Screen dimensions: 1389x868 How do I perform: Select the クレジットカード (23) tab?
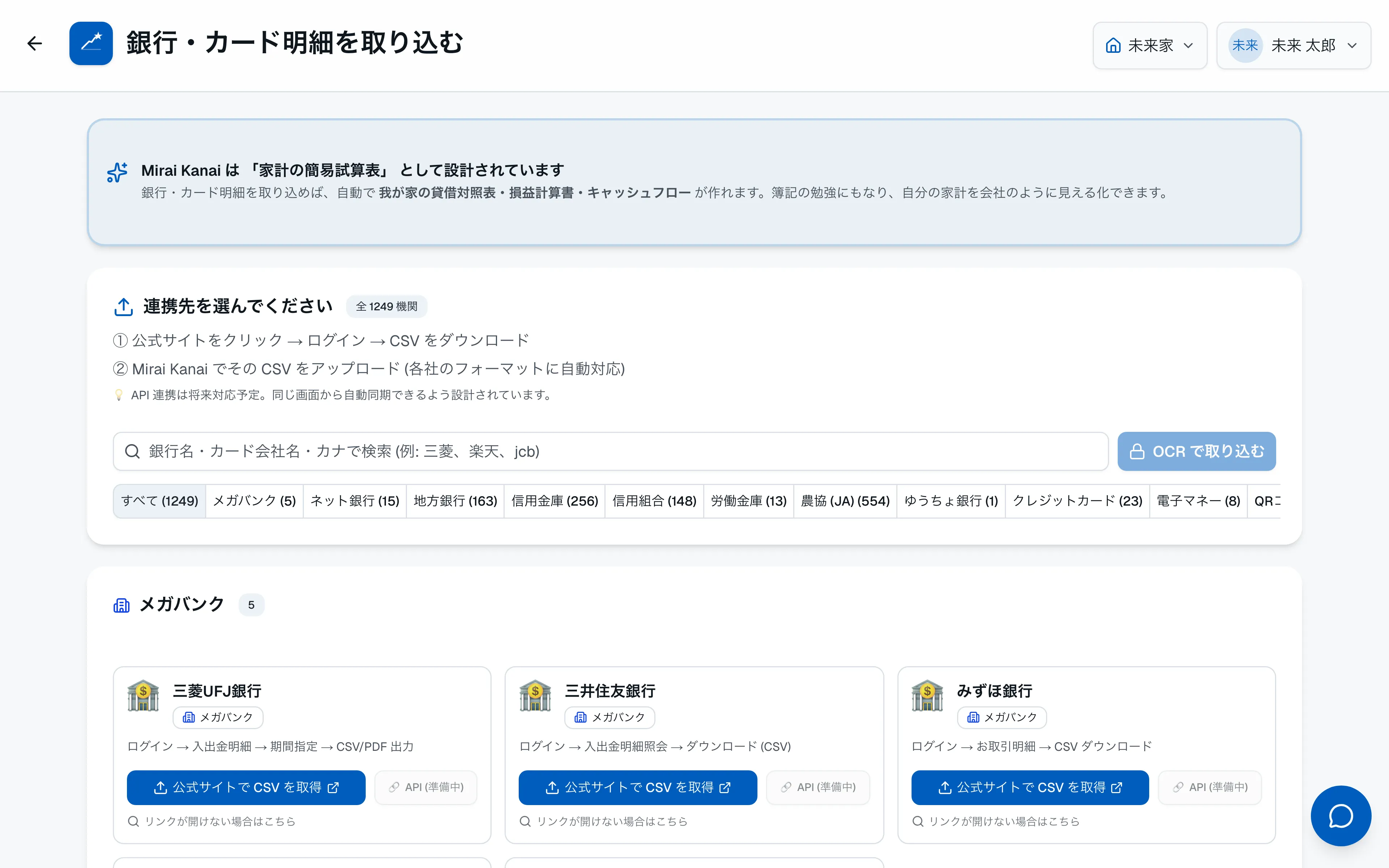tap(1077, 501)
